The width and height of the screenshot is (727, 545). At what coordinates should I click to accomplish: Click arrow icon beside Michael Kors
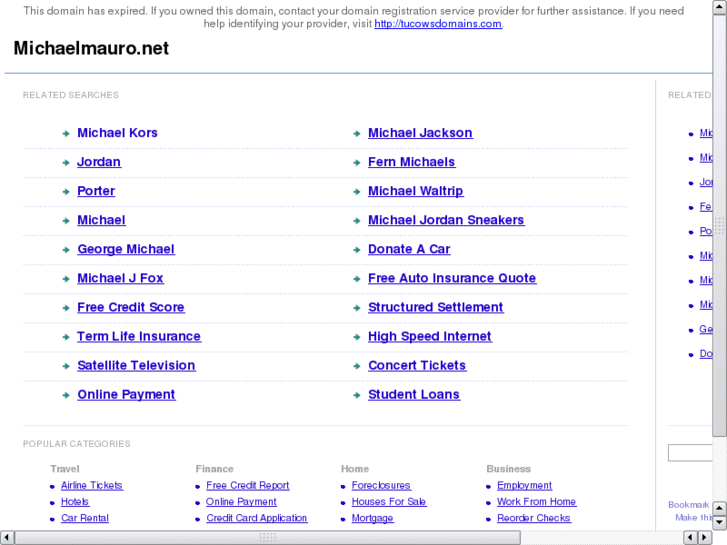coord(66,134)
